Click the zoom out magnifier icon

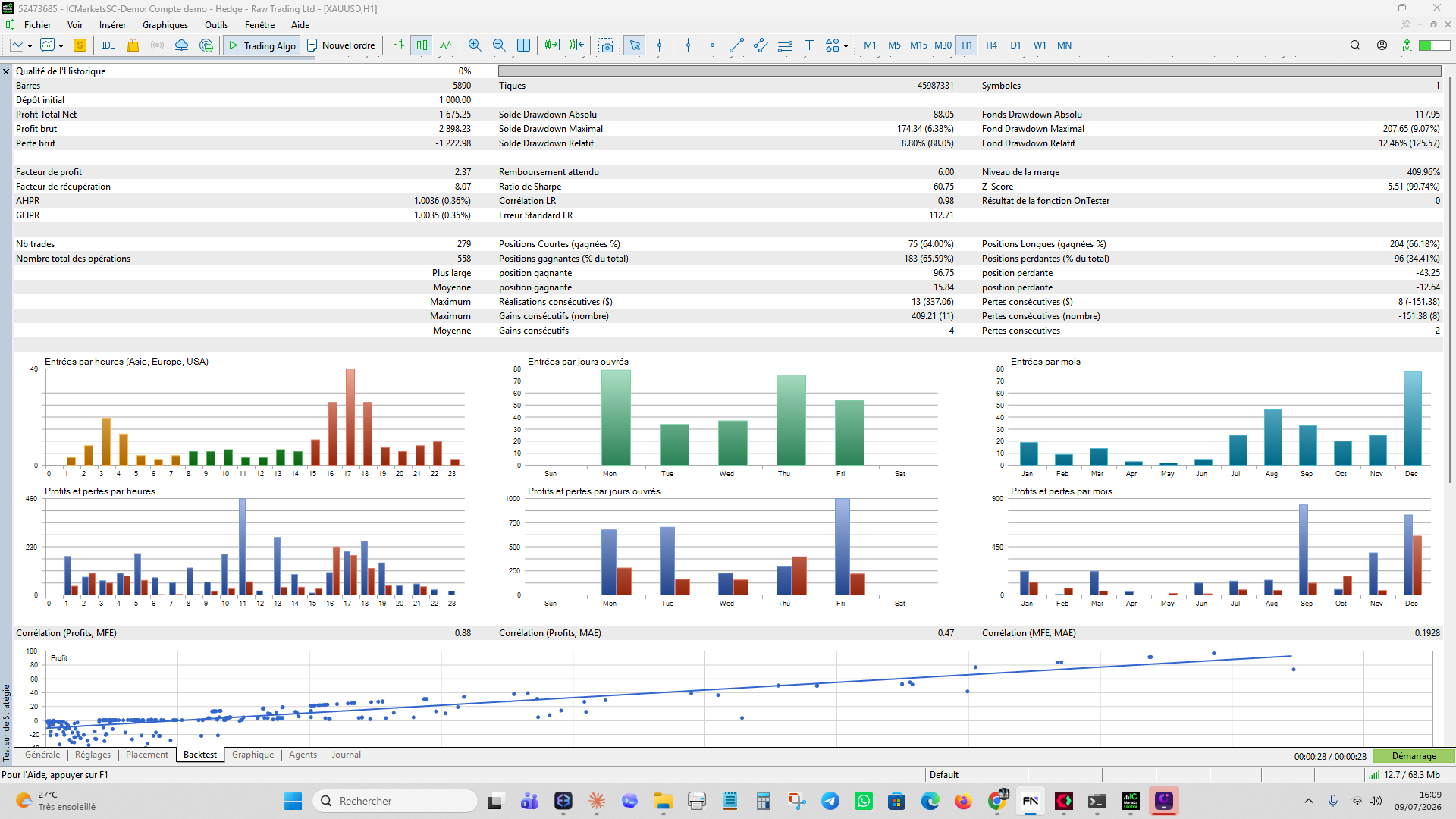click(x=499, y=45)
